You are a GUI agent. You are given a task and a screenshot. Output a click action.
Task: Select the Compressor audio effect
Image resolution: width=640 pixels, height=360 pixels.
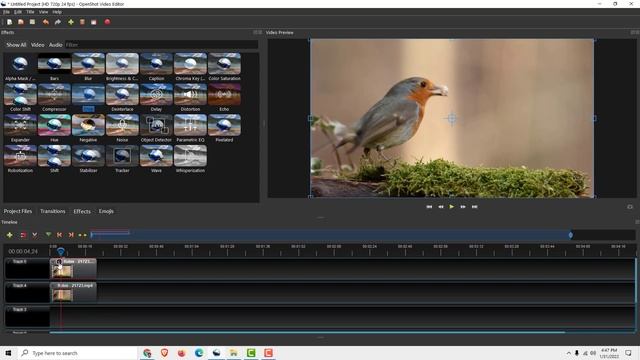54,98
